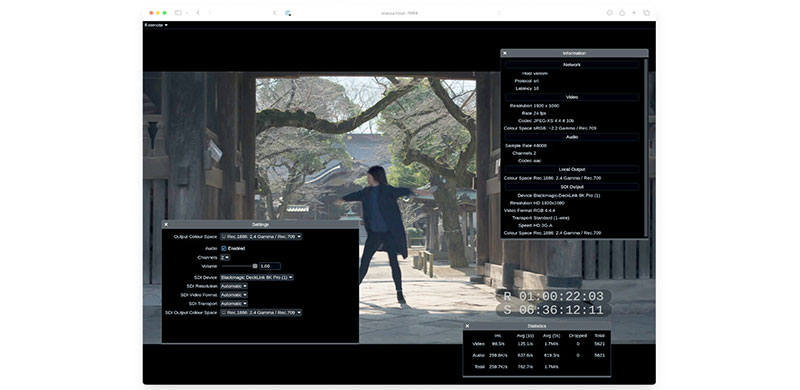The height and width of the screenshot is (390, 800).
Task: Collapse the Audio section header in Information
Action: [572, 137]
